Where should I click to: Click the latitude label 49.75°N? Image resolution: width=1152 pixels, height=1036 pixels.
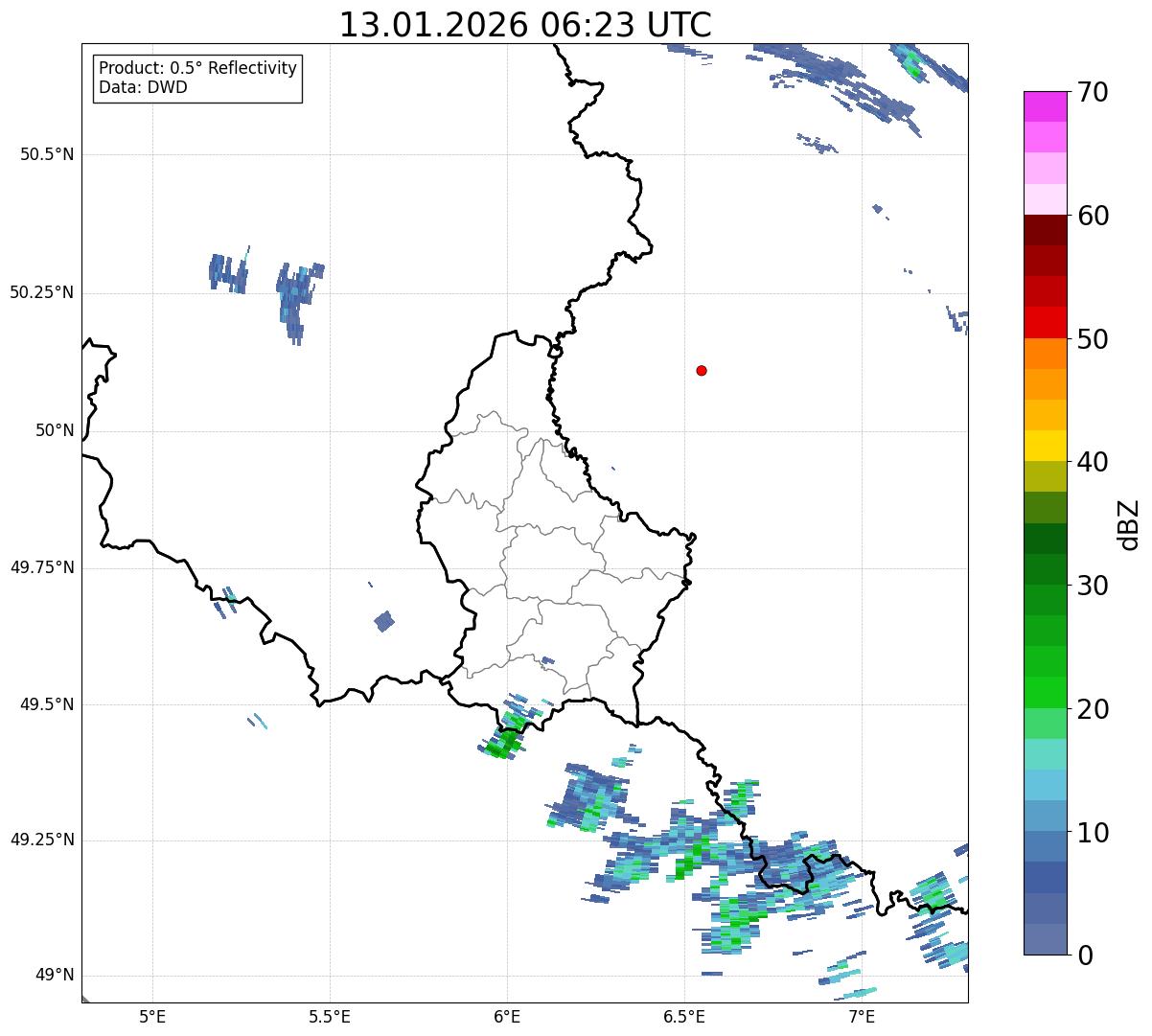click(42, 567)
